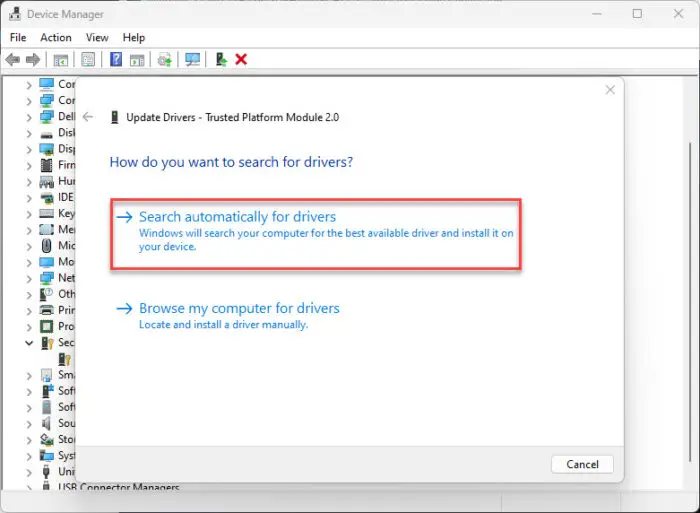
Task: Expand the Keyboards category in device tree
Action: (x=29, y=213)
